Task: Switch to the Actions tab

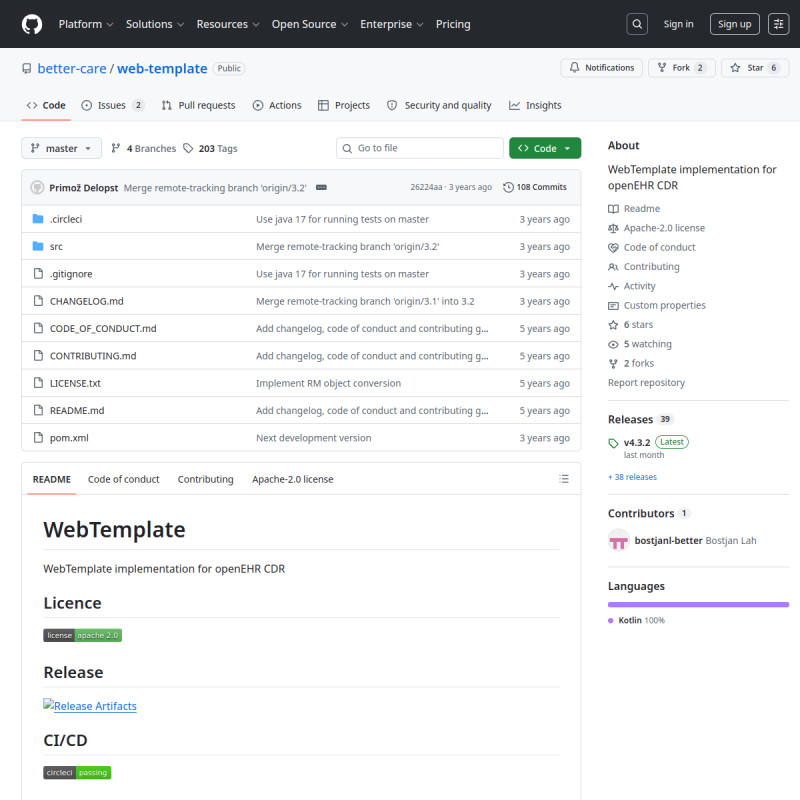Action: 277,105
